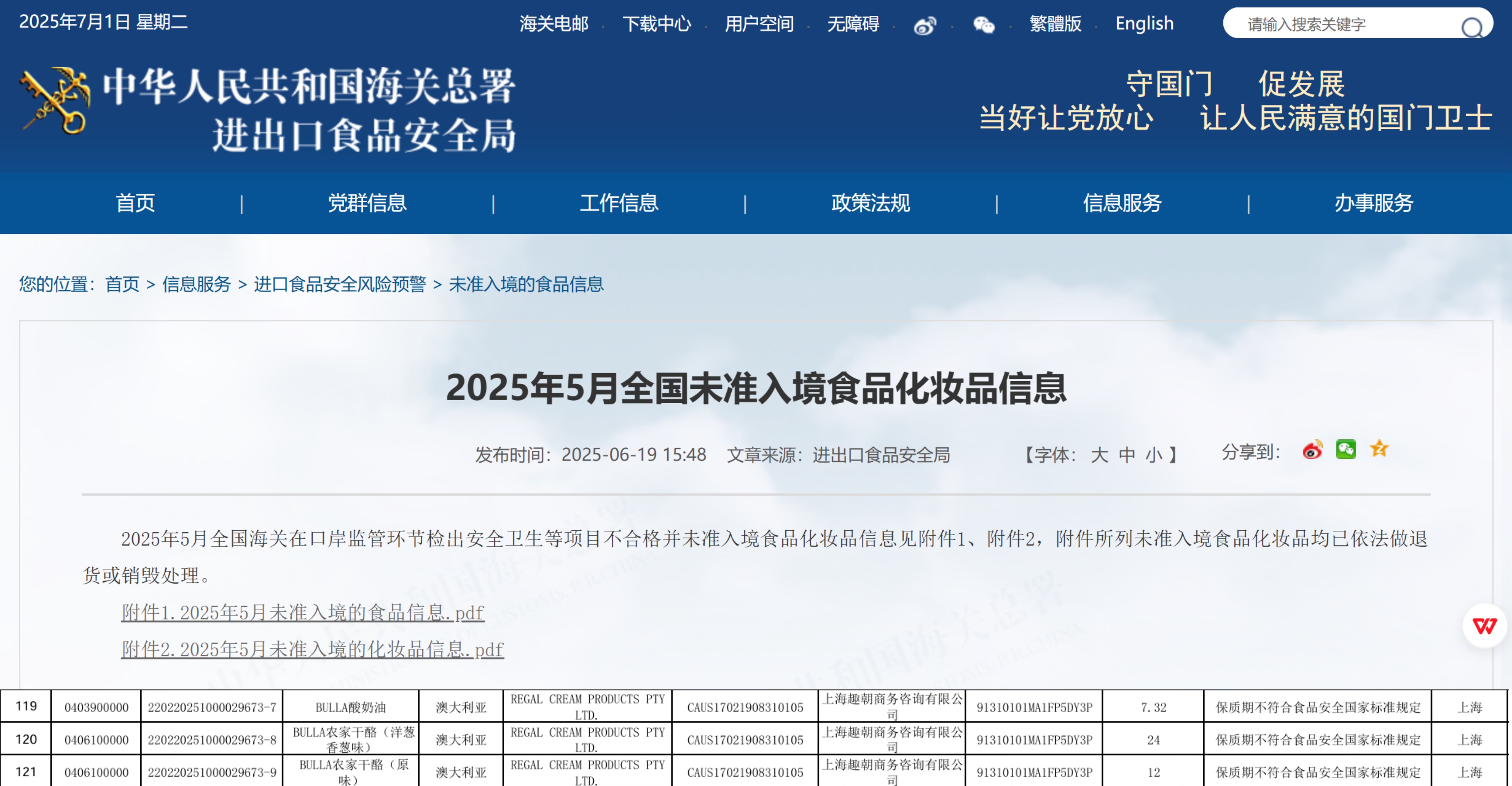The width and height of the screenshot is (1512, 786).
Task: Share article to WeChat
Action: [1345, 450]
